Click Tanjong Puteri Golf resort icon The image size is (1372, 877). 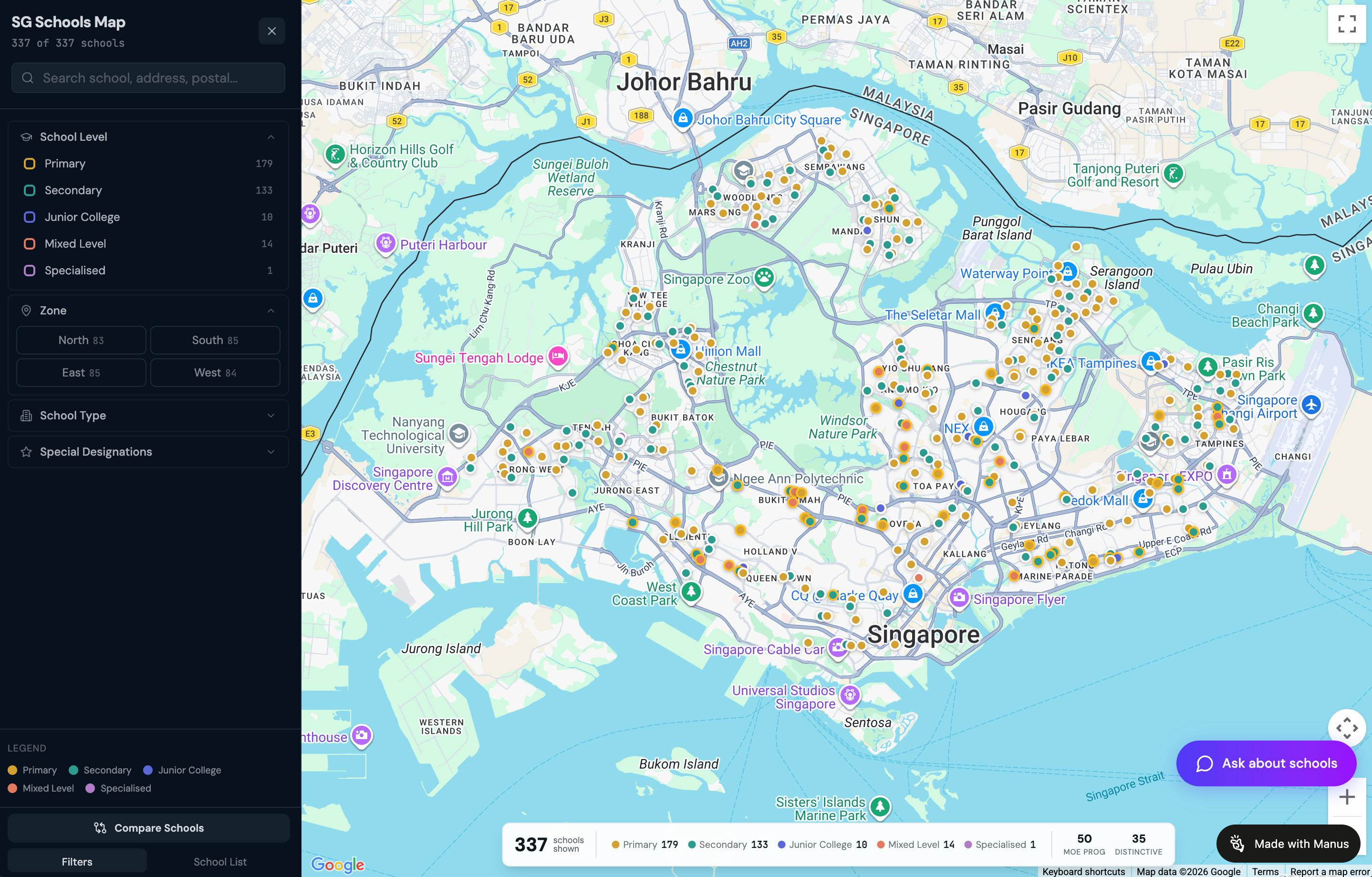click(x=1173, y=173)
